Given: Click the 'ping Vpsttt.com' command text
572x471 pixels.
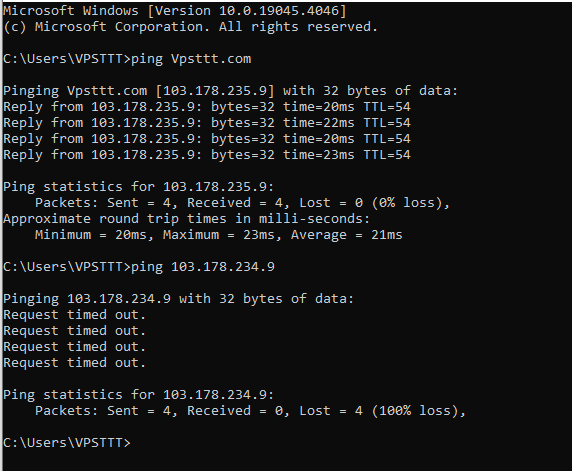Looking at the screenshot, I should tap(191, 59).
